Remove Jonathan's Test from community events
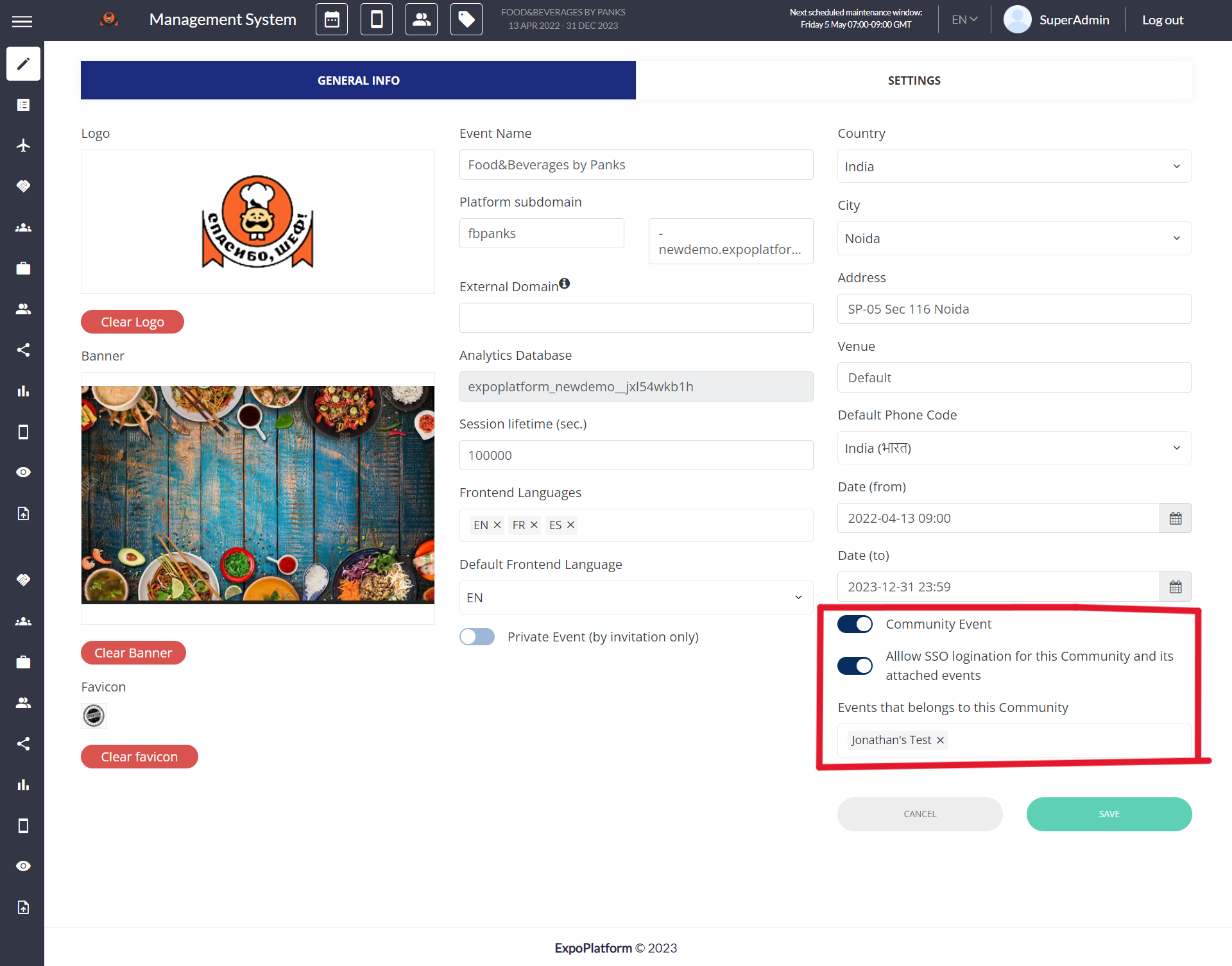 pyautogui.click(x=940, y=740)
